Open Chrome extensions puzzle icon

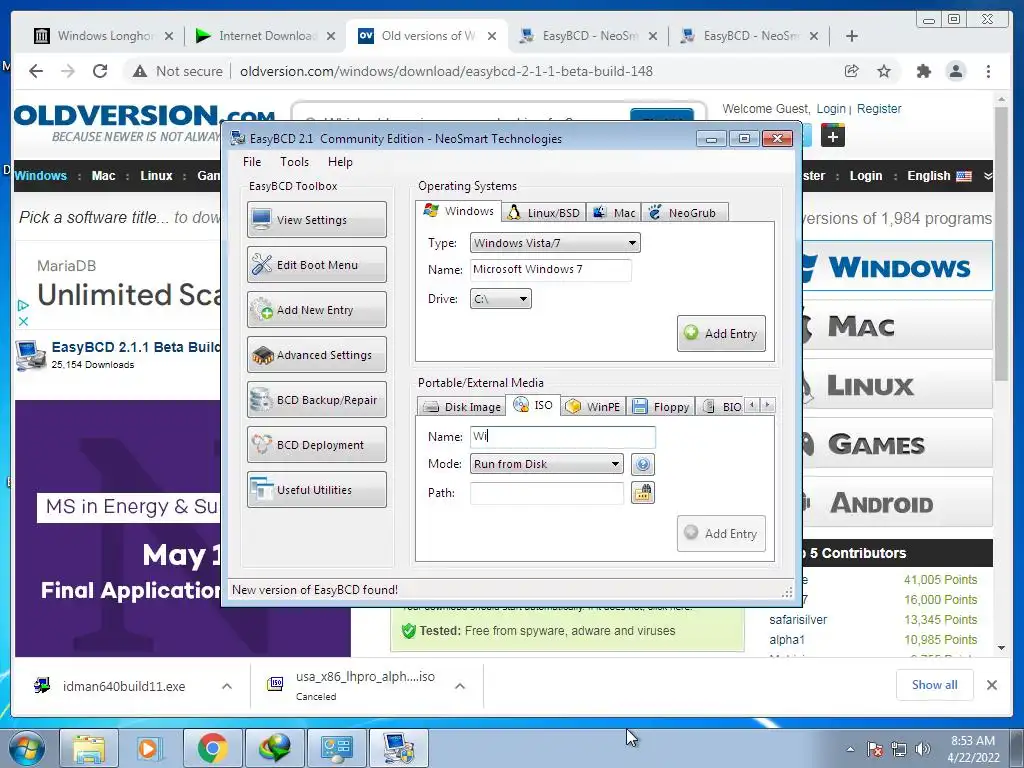coord(923,71)
